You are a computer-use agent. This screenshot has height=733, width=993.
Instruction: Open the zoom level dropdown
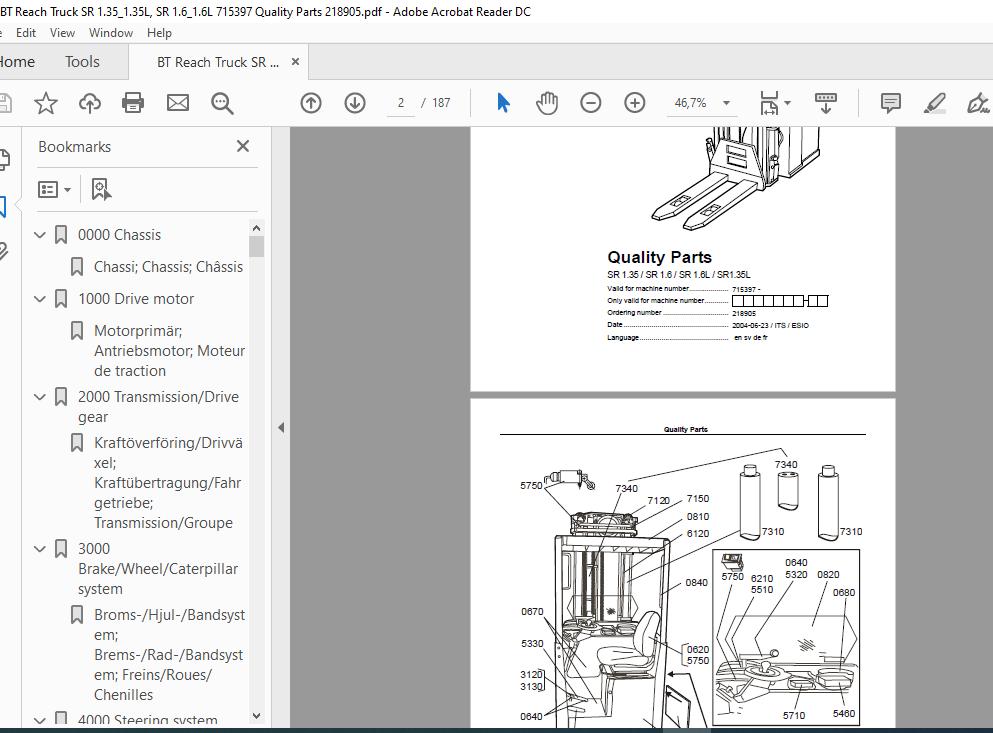point(726,103)
